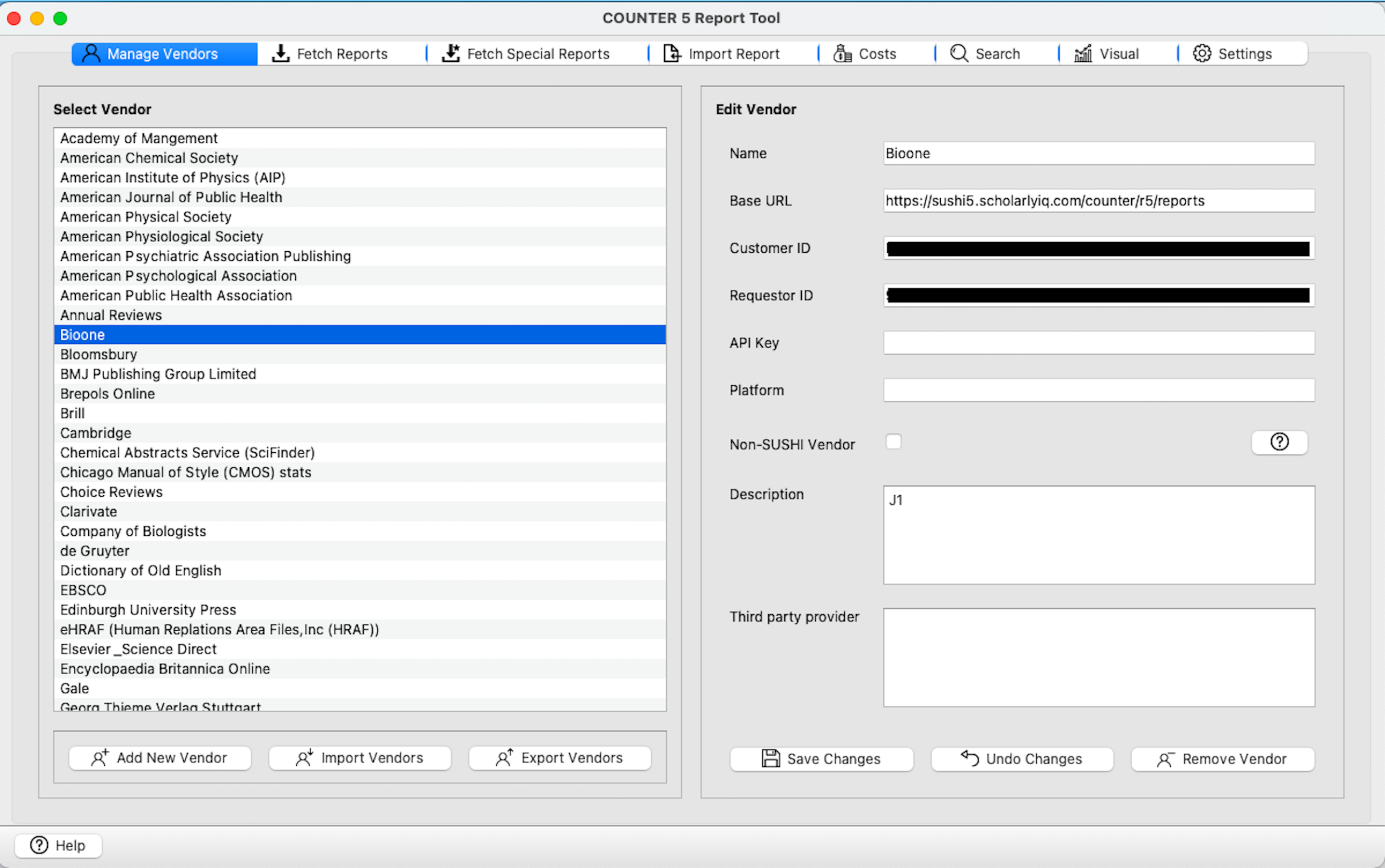This screenshot has width=1385, height=868.
Task: Open the Import Report tab
Action: (x=722, y=54)
